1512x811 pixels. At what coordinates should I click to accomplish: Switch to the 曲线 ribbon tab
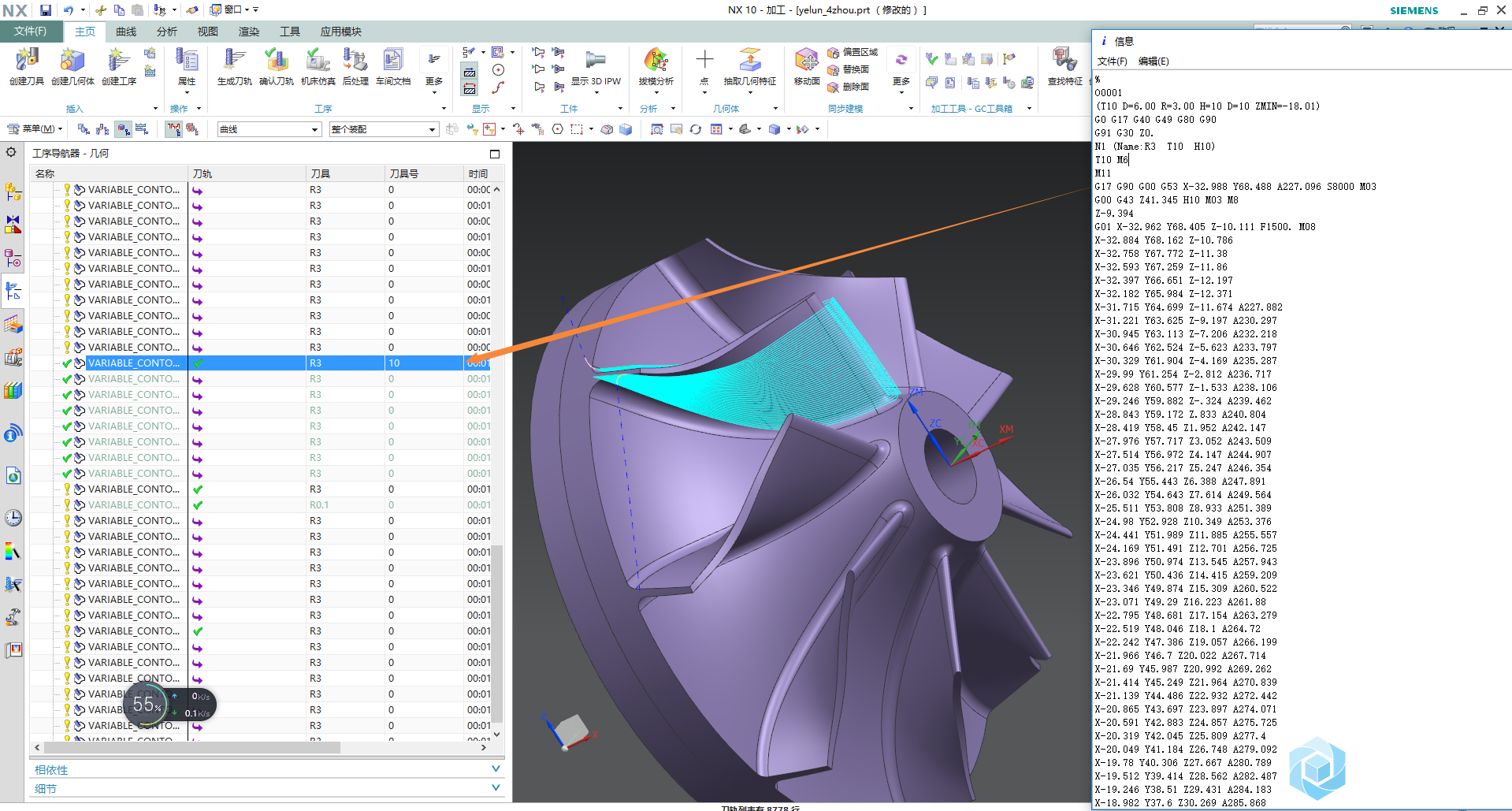126,32
